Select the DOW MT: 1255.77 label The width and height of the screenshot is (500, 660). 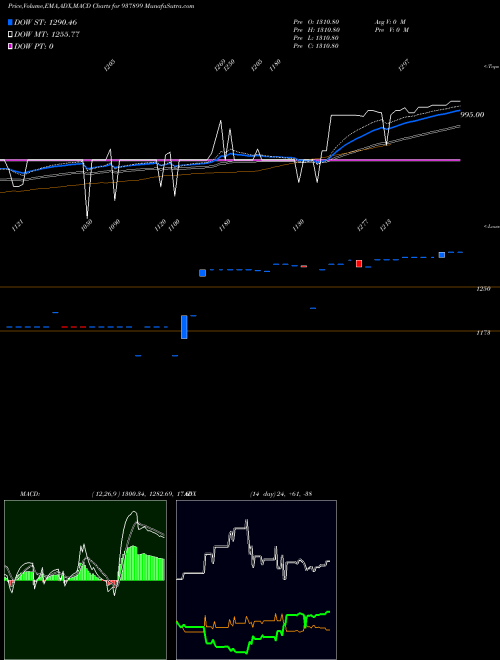click(47, 35)
